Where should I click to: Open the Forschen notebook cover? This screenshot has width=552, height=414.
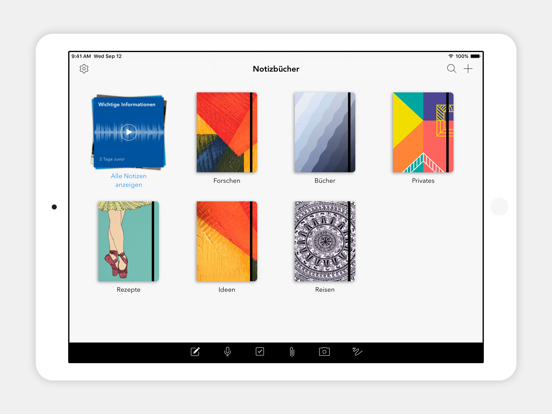(227, 132)
